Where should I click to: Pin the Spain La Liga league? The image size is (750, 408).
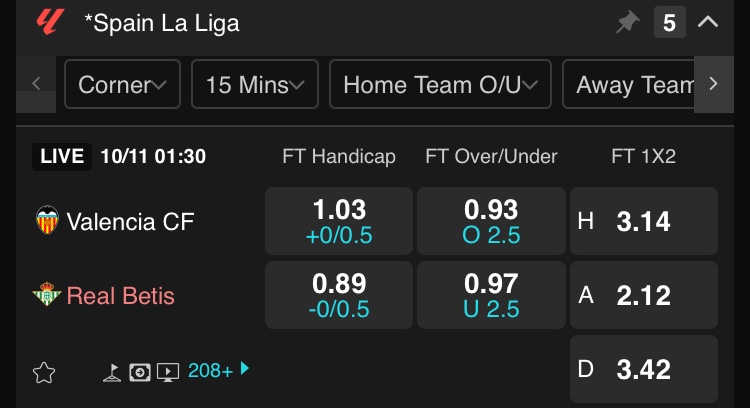point(627,22)
